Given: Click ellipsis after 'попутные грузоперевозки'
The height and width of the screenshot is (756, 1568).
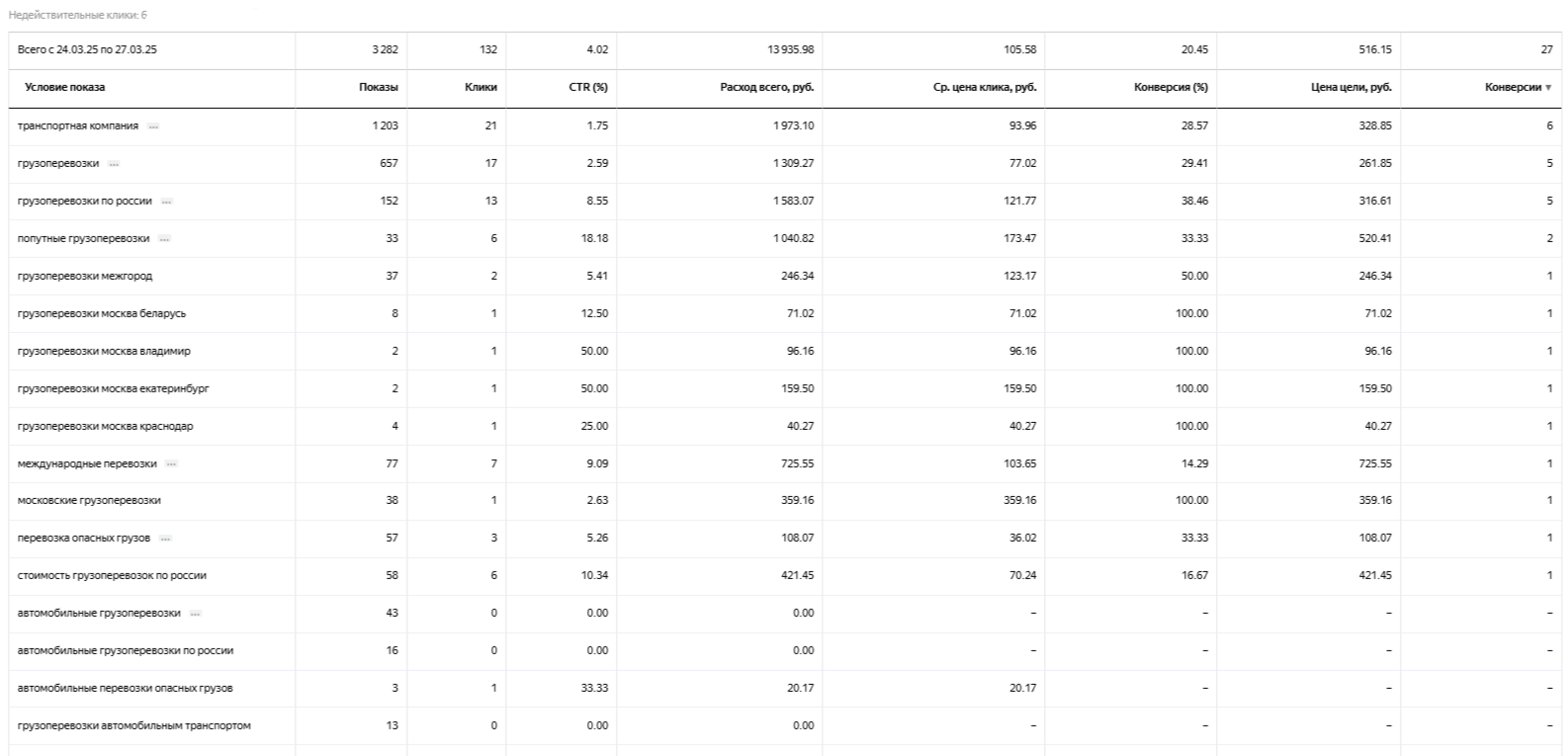Looking at the screenshot, I should coord(164,239).
